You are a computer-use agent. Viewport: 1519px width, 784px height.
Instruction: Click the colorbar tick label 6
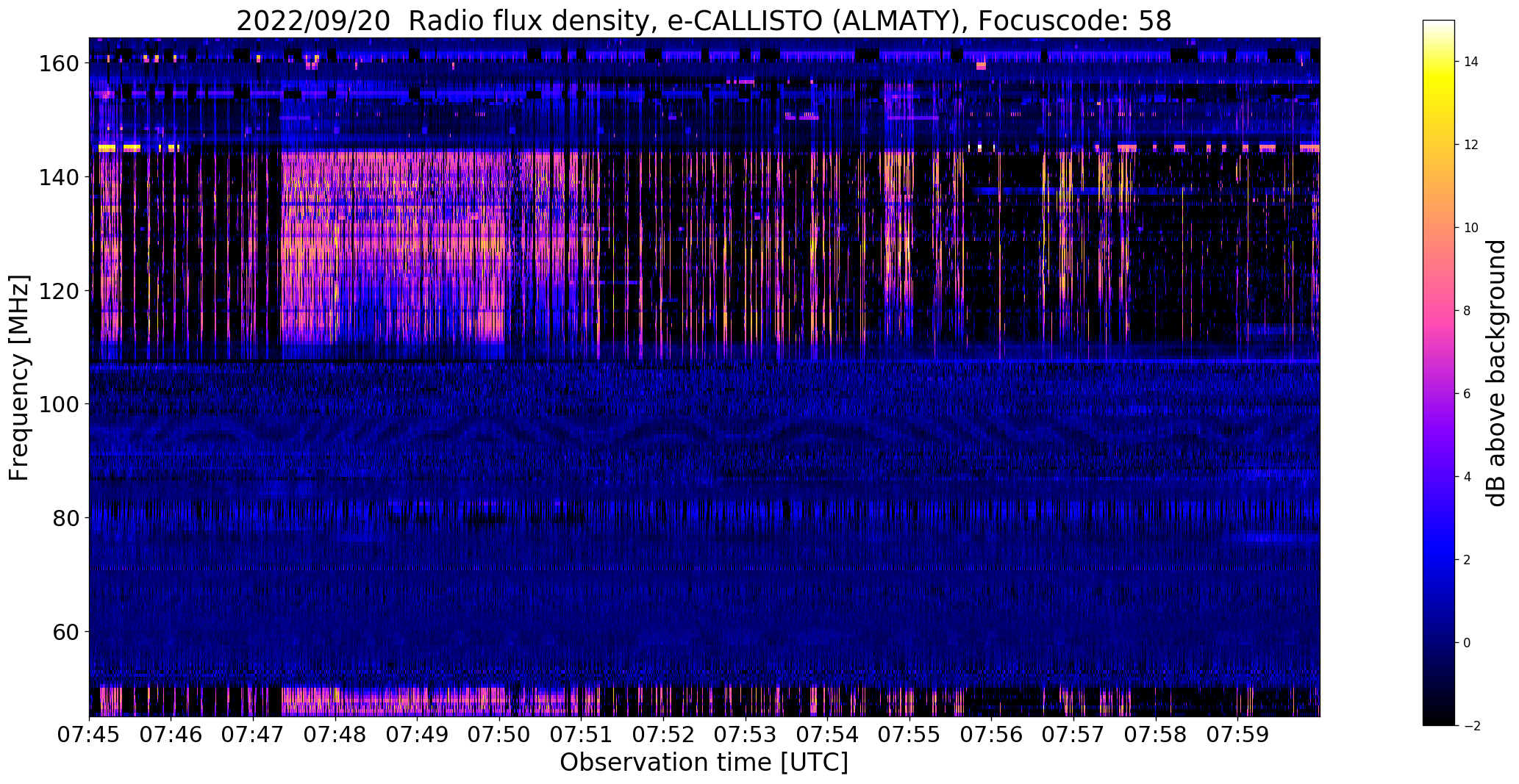pos(1468,394)
